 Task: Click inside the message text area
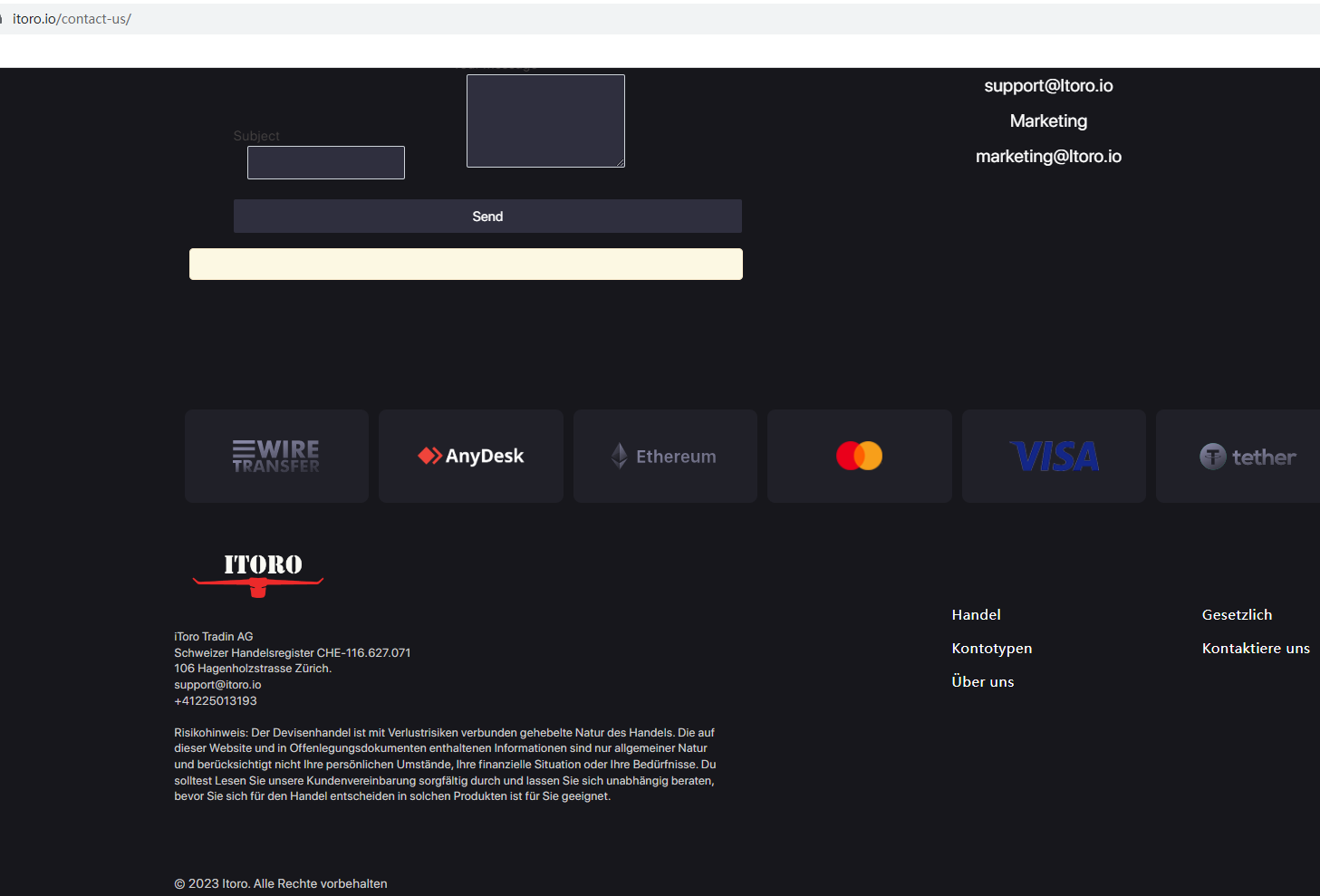point(545,121)
